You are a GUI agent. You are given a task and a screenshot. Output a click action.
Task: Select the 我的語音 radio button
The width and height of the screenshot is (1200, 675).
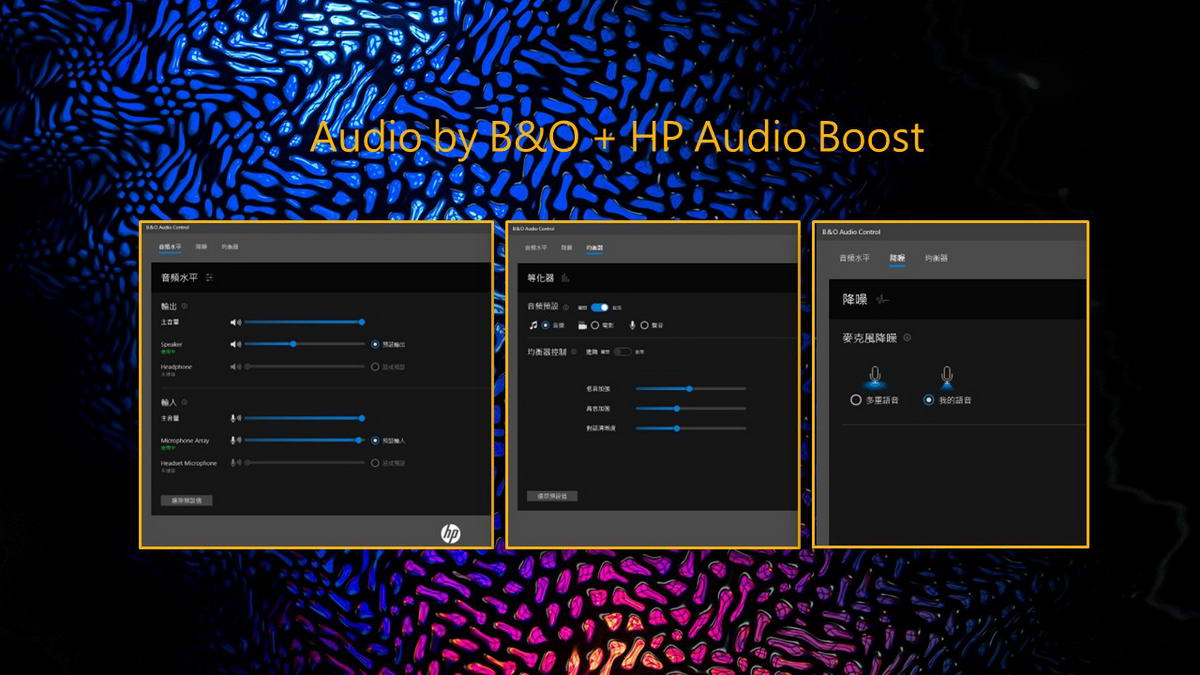(929, 399)
